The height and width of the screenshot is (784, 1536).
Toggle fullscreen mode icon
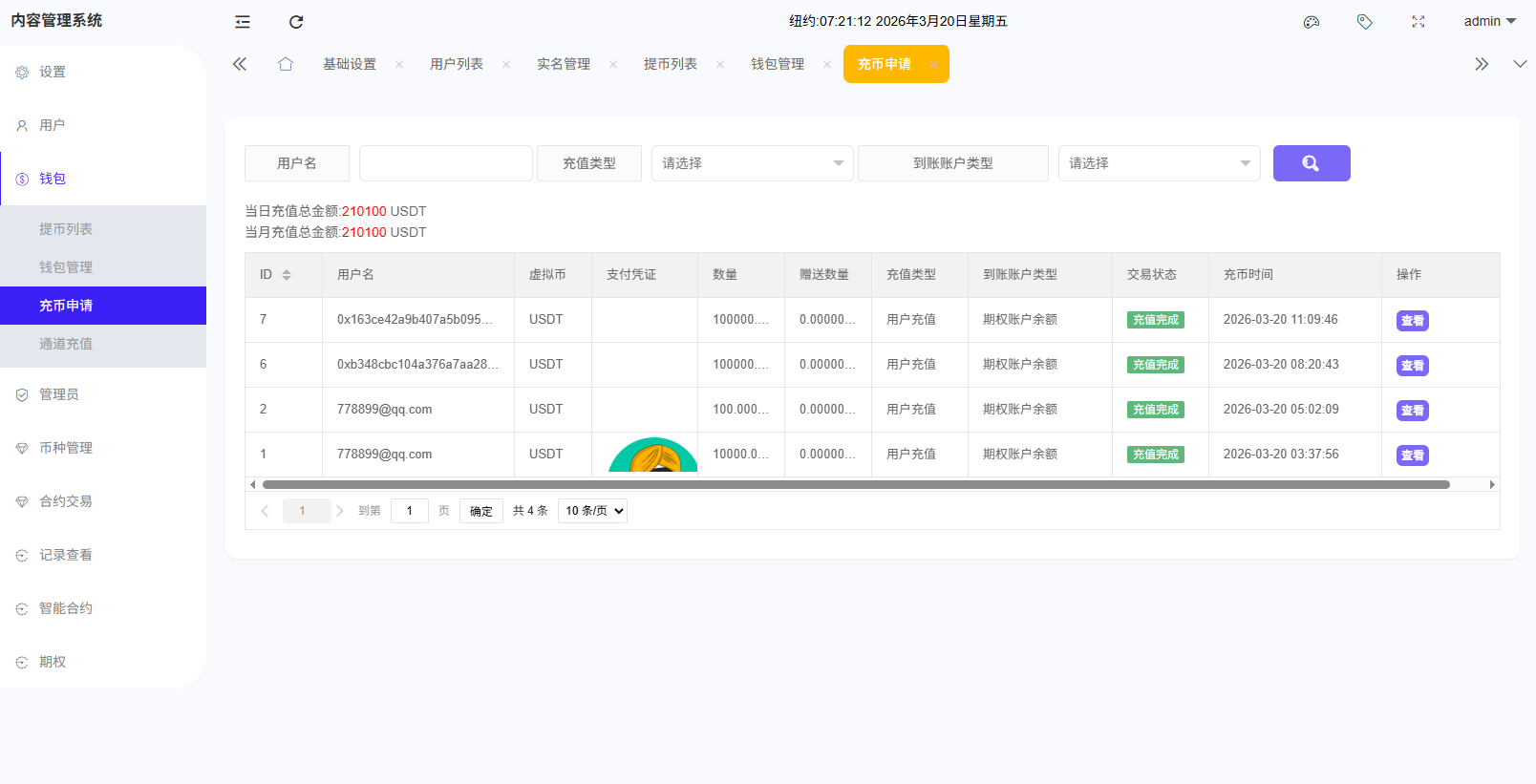[x=1419, y=22]
